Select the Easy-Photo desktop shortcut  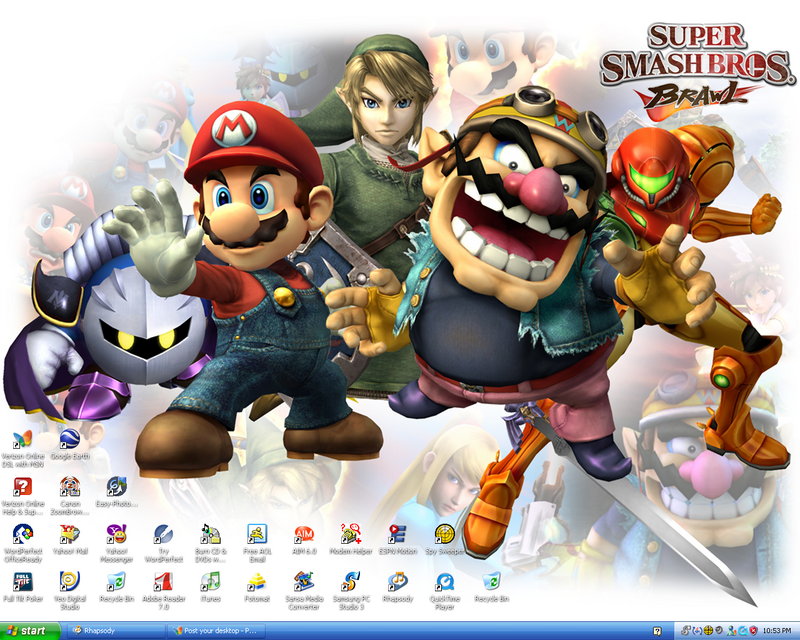tap(117, 492)
